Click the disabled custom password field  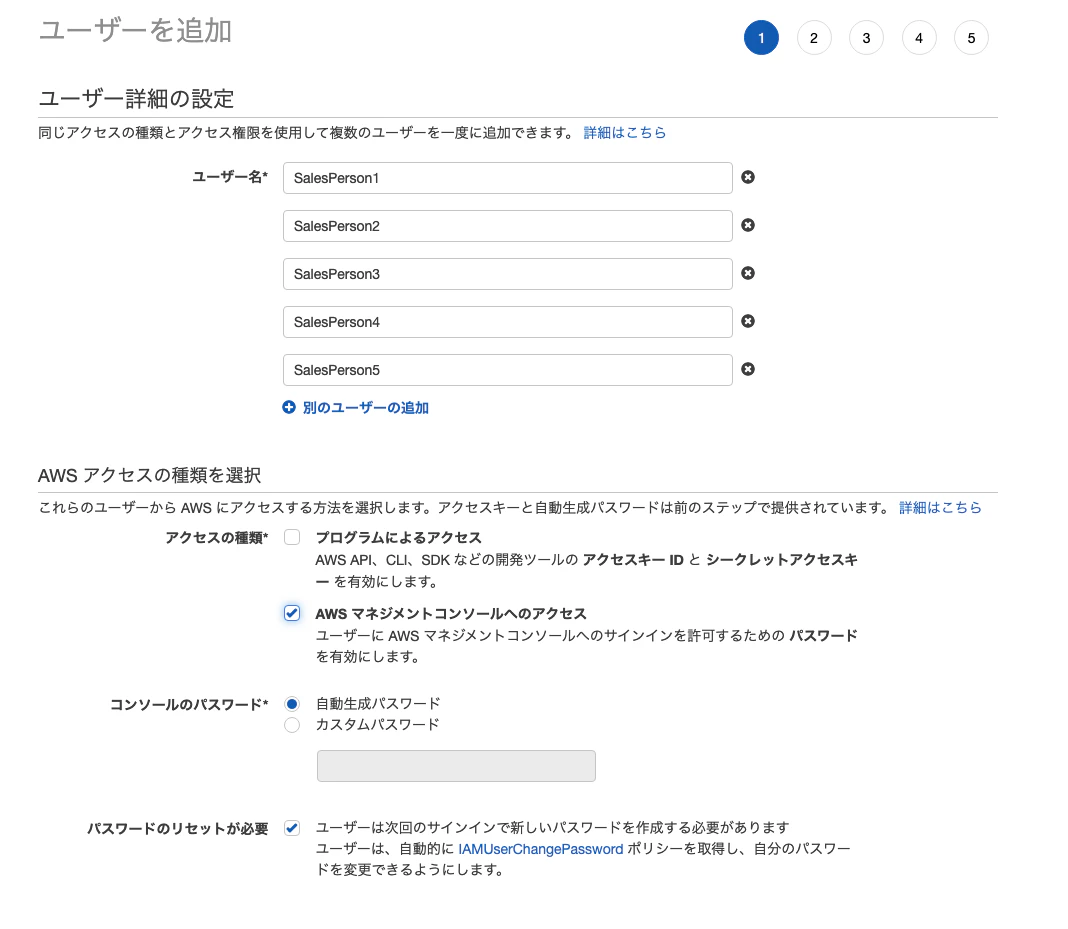[456, 766]
